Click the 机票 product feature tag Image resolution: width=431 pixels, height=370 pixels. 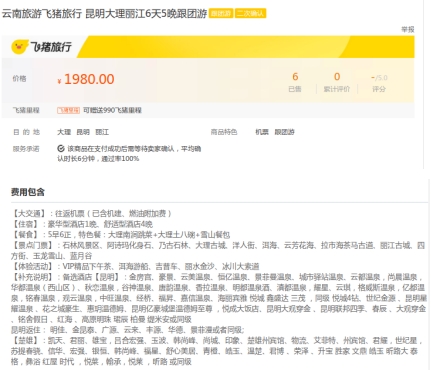tap(262, 132)
